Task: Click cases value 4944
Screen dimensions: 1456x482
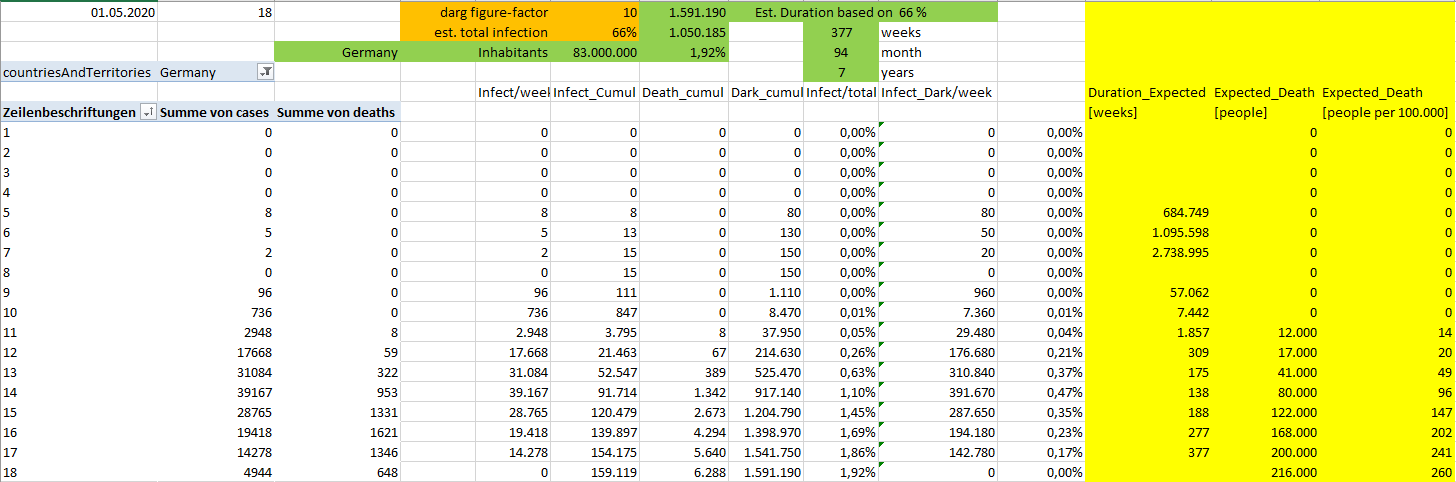Action: point(214,472)
